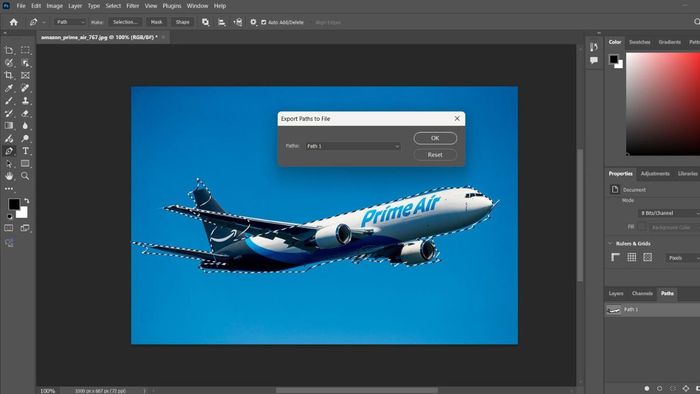
Task: Open the Pixels units dropdown
Action: (x=683, y=258)
